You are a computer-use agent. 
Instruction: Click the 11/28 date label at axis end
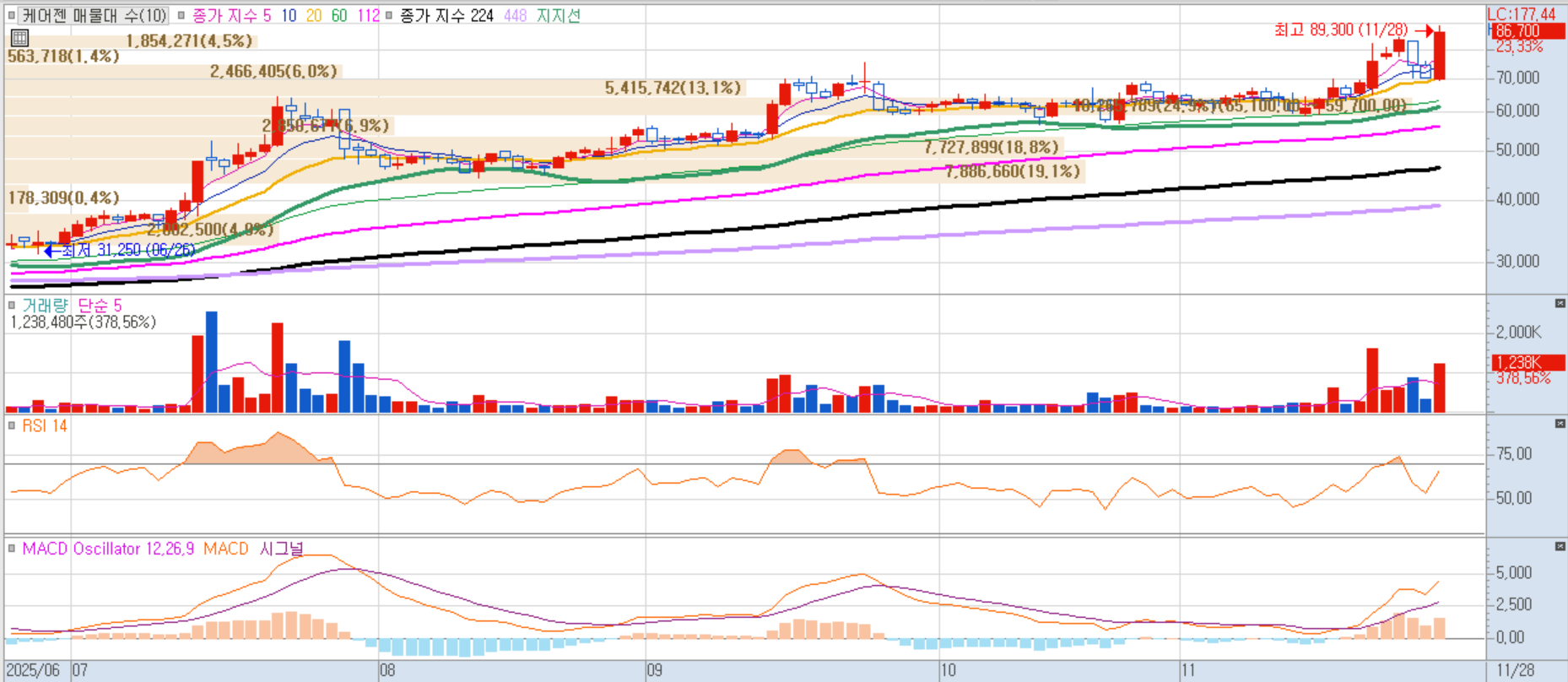tap(1515, 670)
